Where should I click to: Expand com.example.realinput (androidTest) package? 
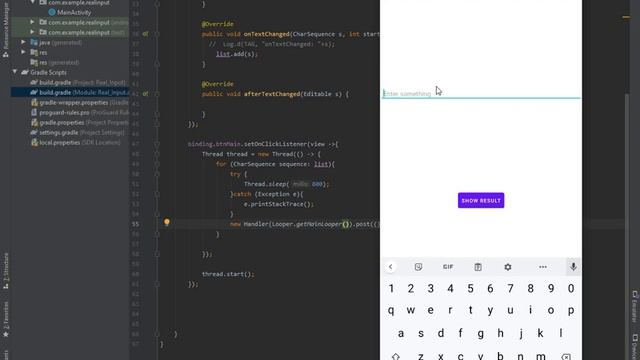tap(32, 22)
